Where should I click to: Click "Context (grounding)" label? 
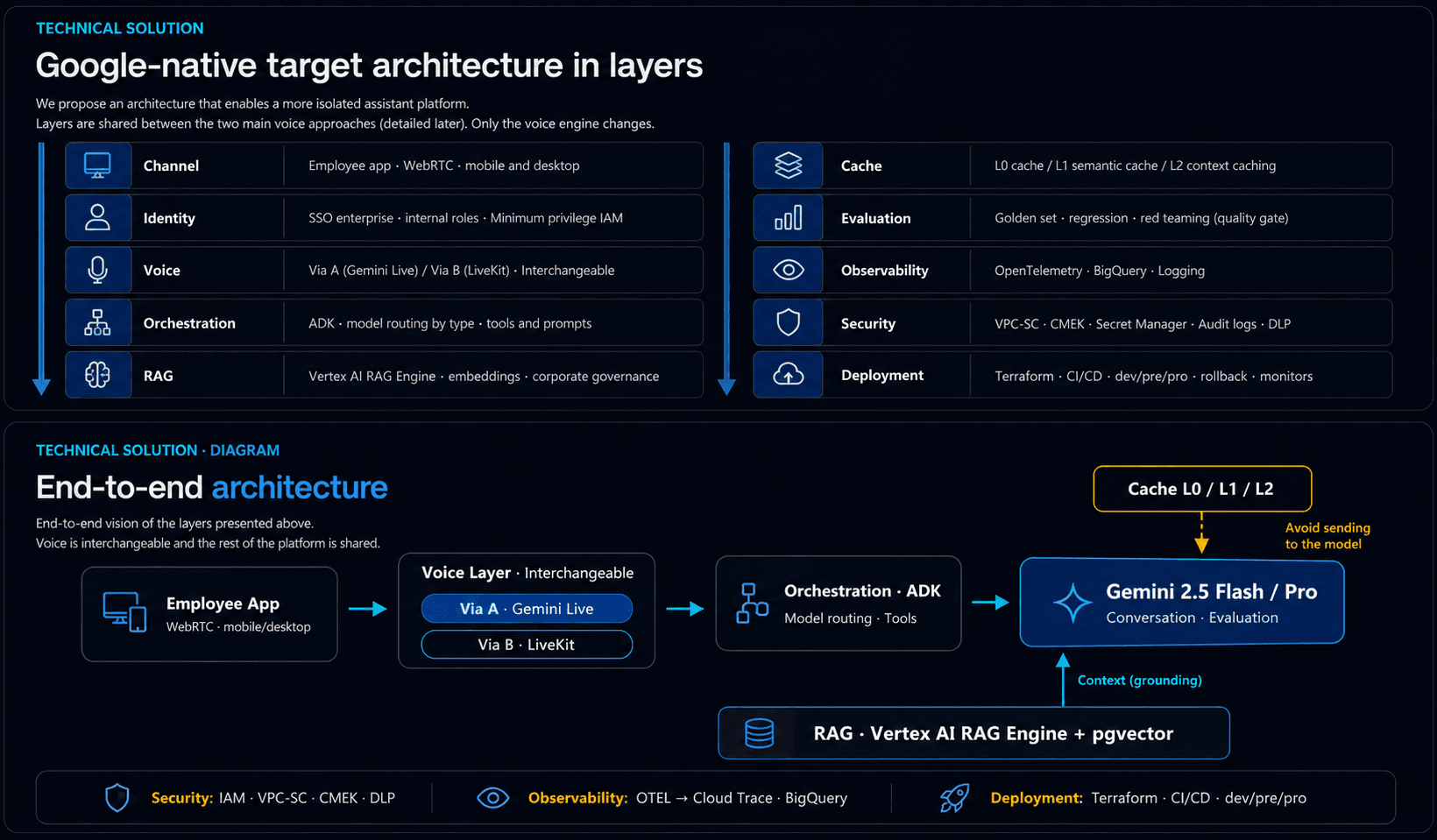1140,681
